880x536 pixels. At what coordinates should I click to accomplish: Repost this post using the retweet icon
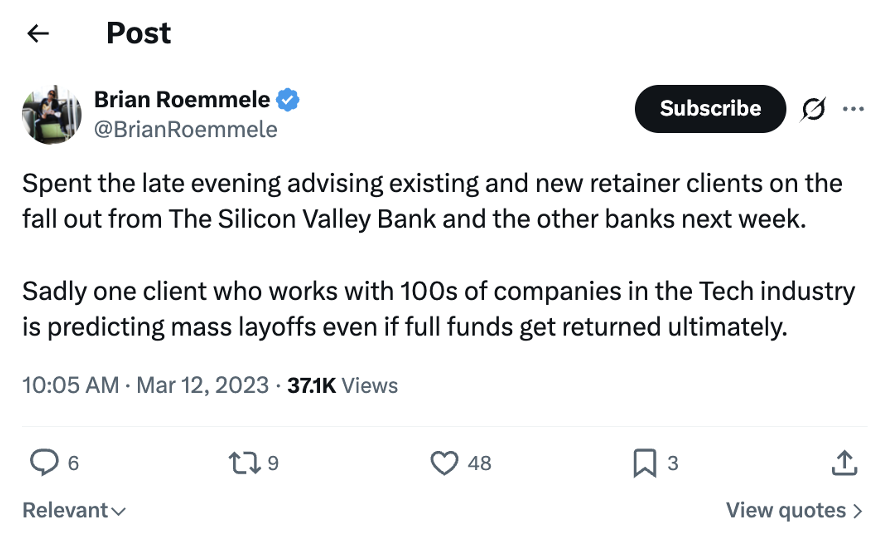242,462
